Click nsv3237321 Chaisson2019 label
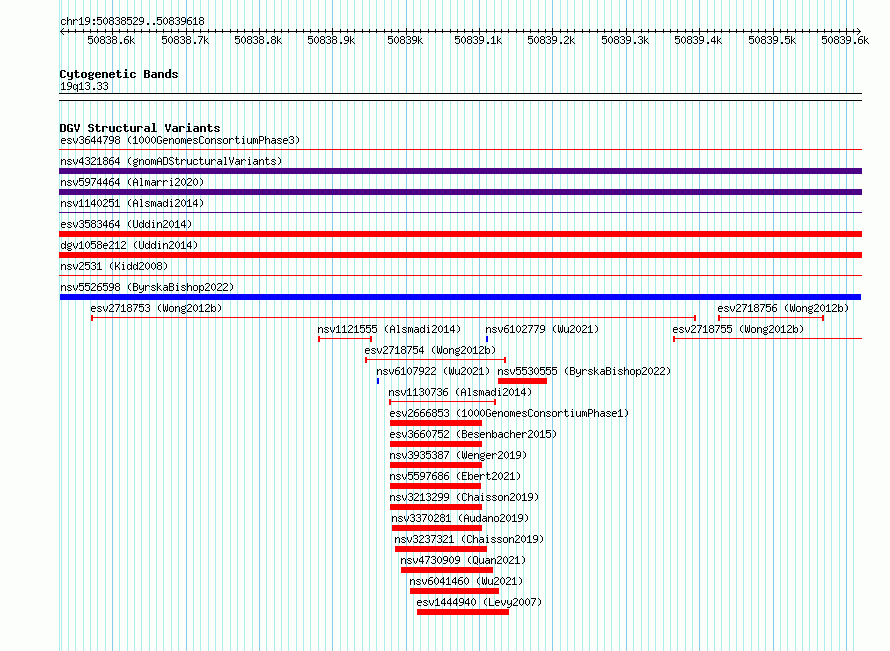The height and width of the screenshot is (651, 890). (469, 539)
